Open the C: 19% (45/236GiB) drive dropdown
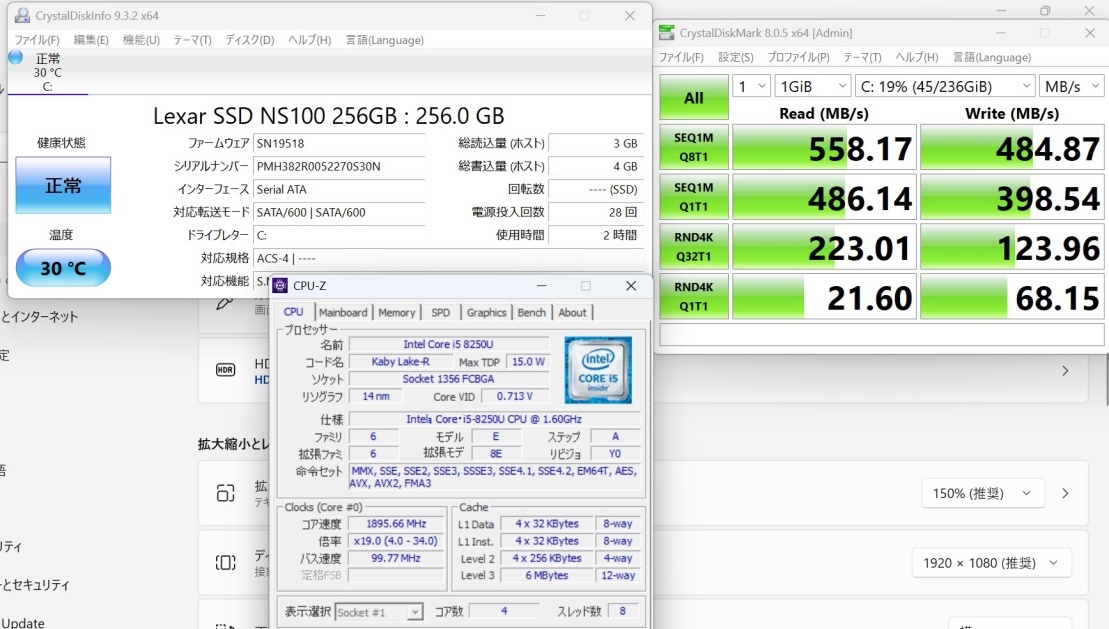 coord(945,86)
